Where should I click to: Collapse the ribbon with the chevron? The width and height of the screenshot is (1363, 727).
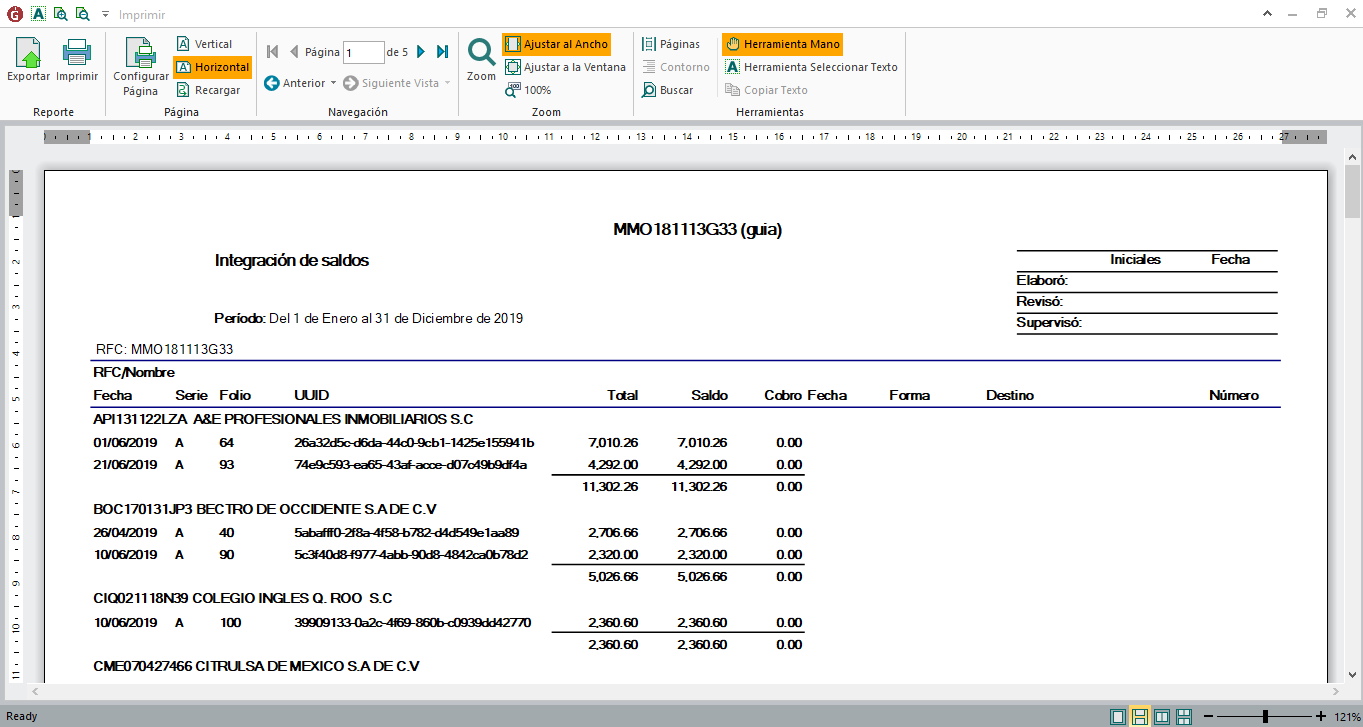coord(1294,14)
